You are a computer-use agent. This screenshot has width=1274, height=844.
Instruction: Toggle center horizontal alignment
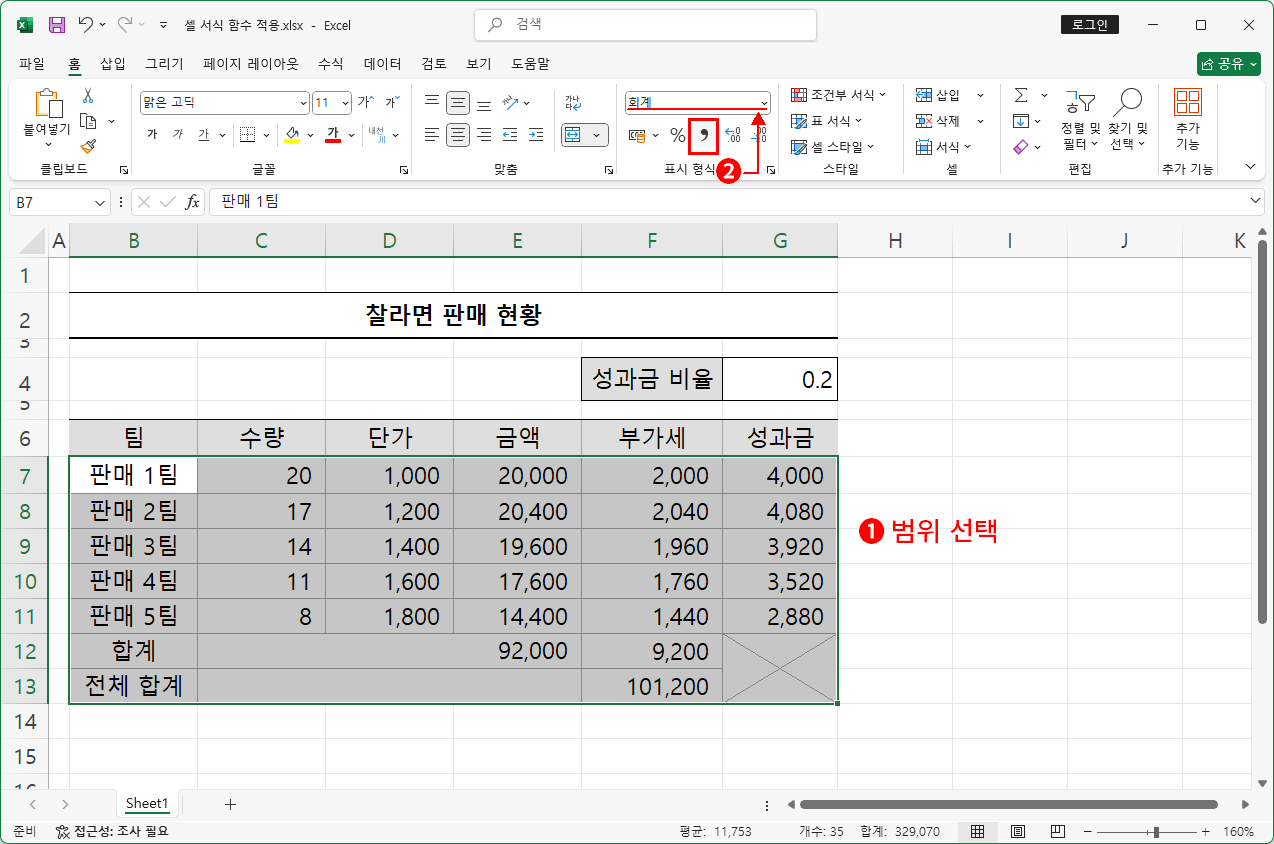point(458,134)
